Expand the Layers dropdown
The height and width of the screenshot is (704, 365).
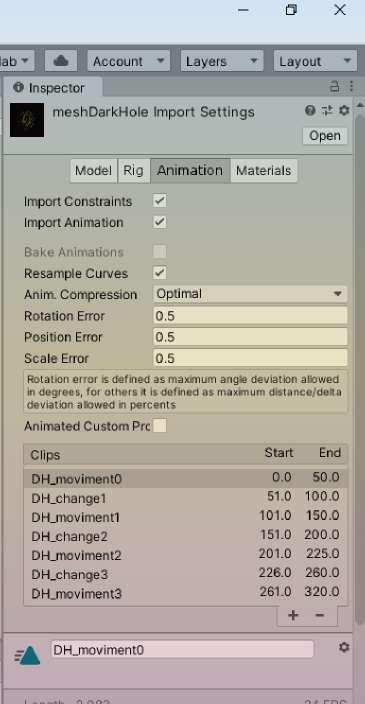[x=222, y=61]
